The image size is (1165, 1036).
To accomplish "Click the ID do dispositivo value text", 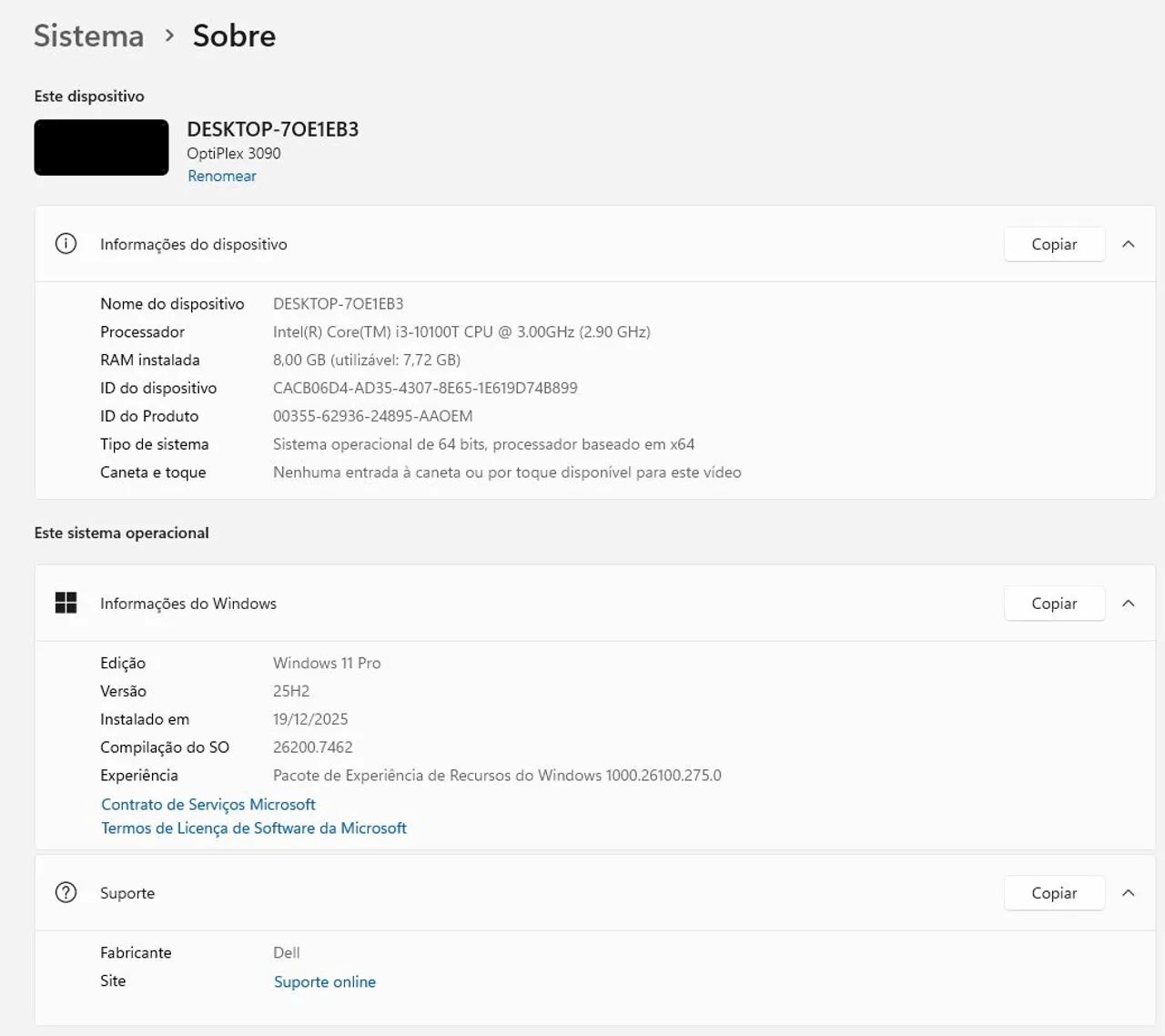I will [x=425, y=388].
